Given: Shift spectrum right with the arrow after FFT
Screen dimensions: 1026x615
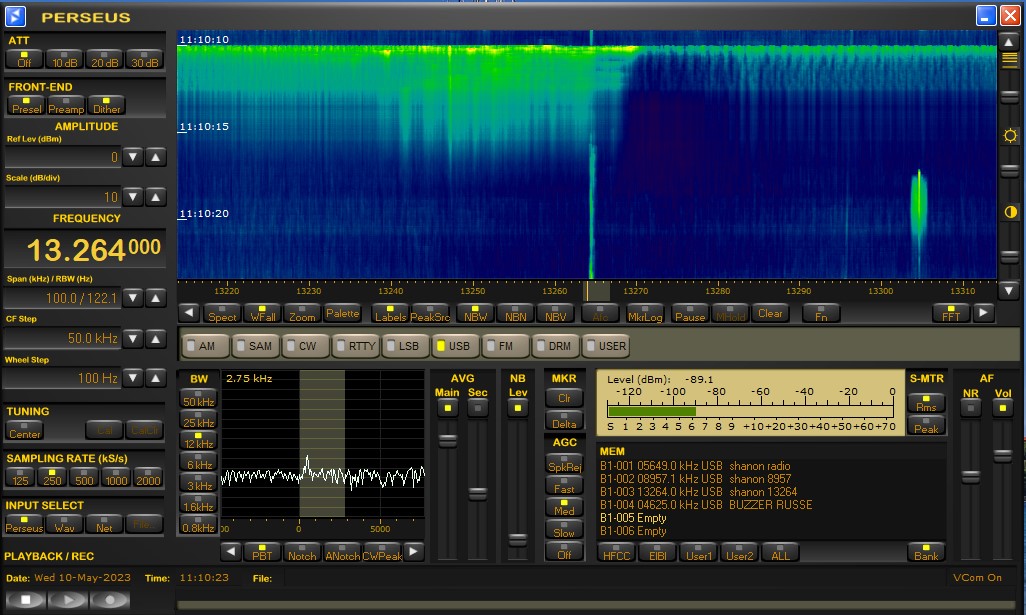Looking at the screenshot, I should click(x=983, y=313).
